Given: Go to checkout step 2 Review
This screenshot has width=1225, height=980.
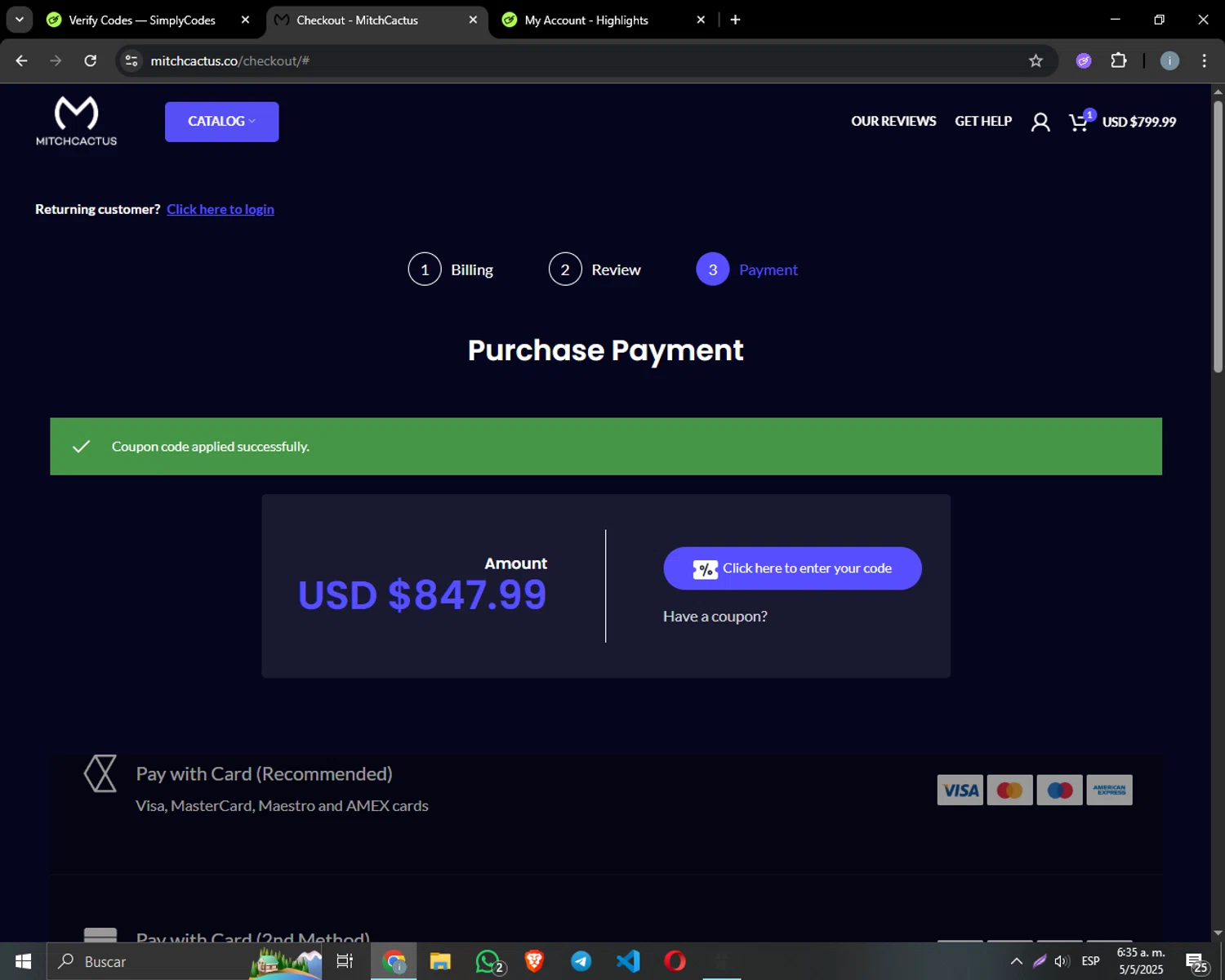Looking at the screenshot, I should [595, 269].
